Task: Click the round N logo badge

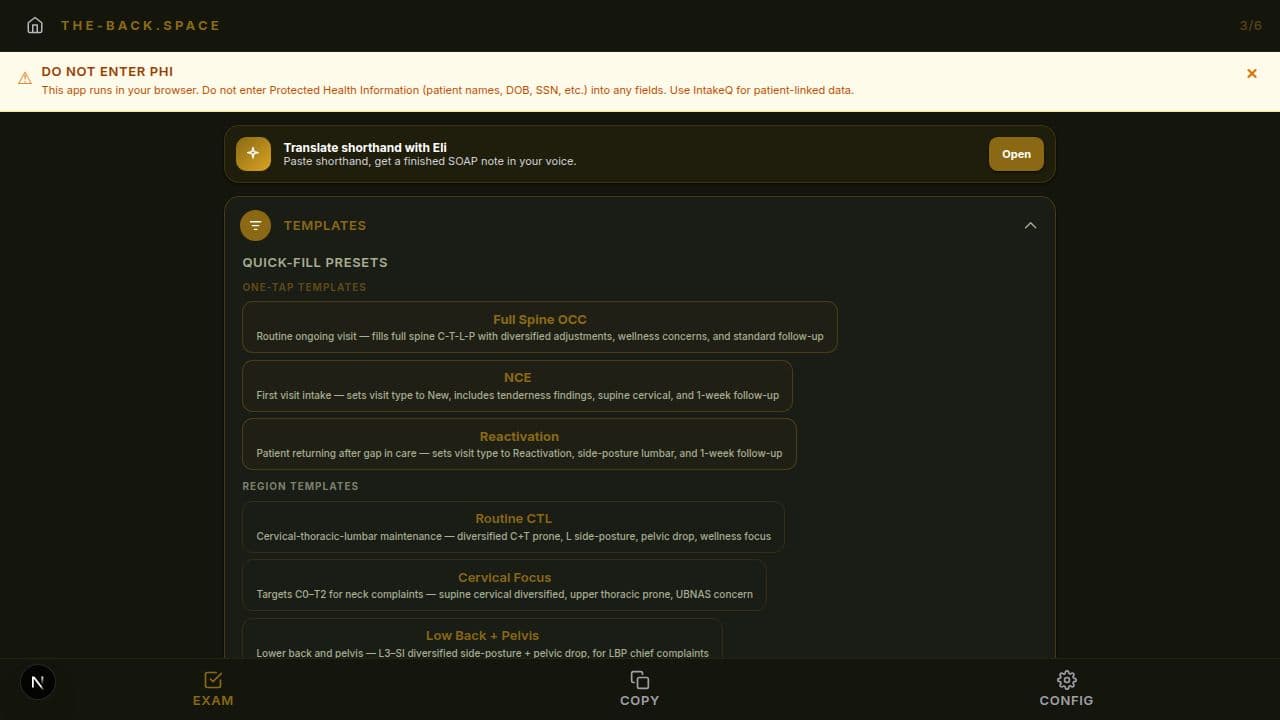Action: (38, 682)
